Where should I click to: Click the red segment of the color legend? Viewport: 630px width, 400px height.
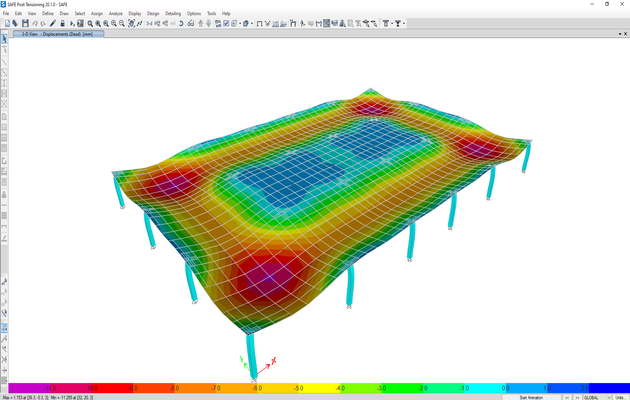click(x=110, y=388)
